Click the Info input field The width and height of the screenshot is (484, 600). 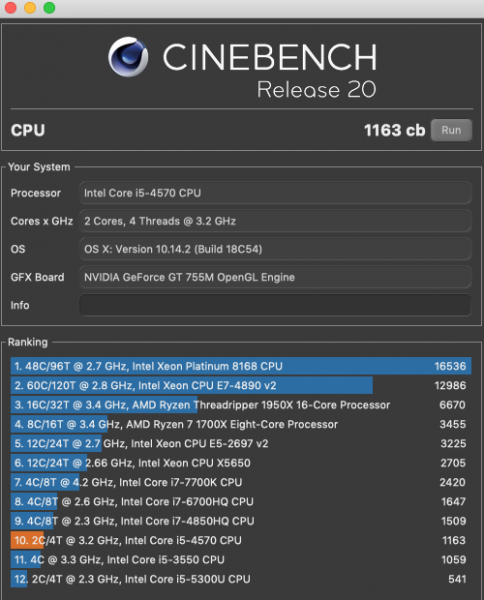[275, 305]
